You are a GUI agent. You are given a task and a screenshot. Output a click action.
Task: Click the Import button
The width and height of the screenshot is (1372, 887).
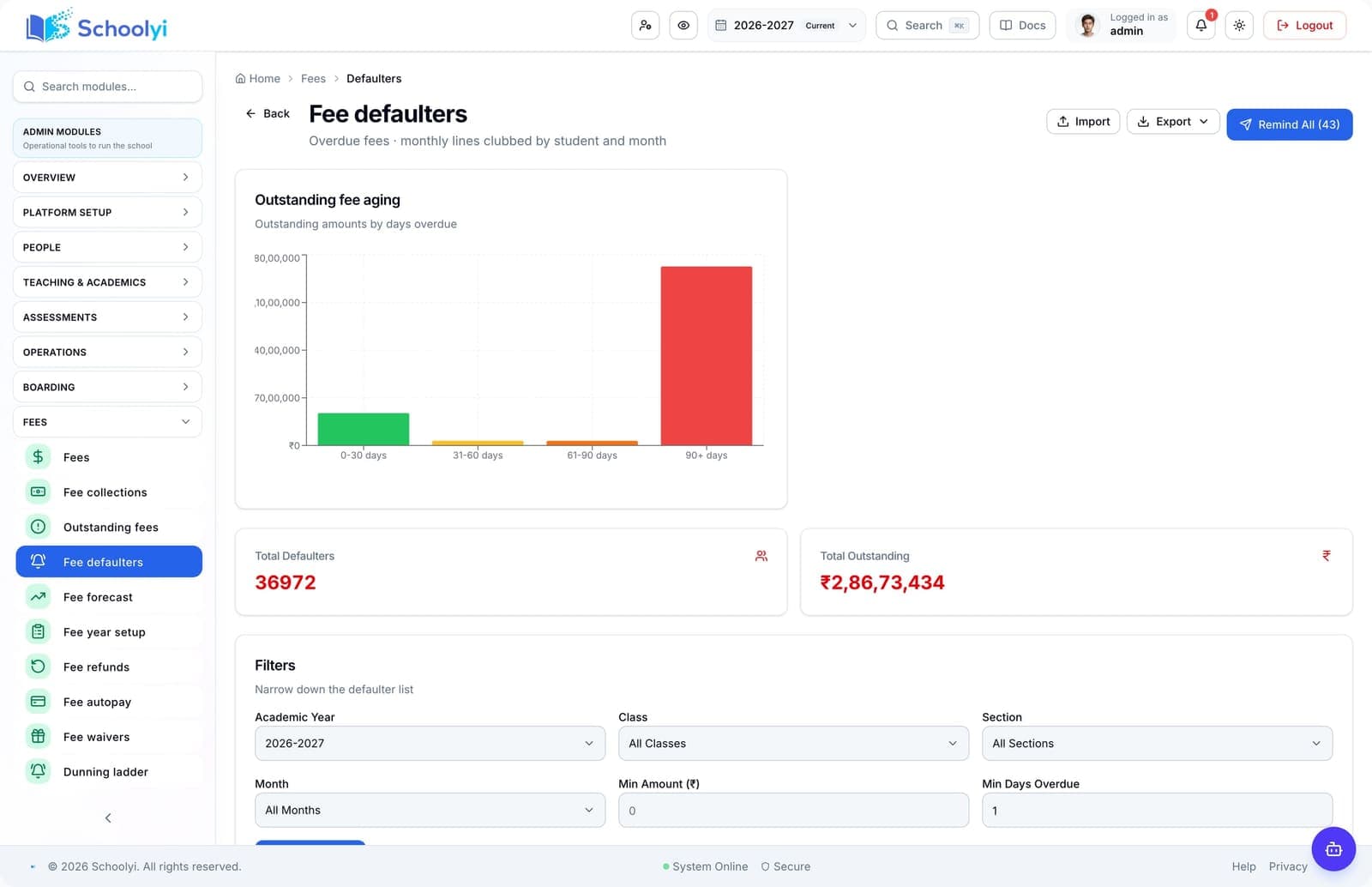coord(1083,121)
